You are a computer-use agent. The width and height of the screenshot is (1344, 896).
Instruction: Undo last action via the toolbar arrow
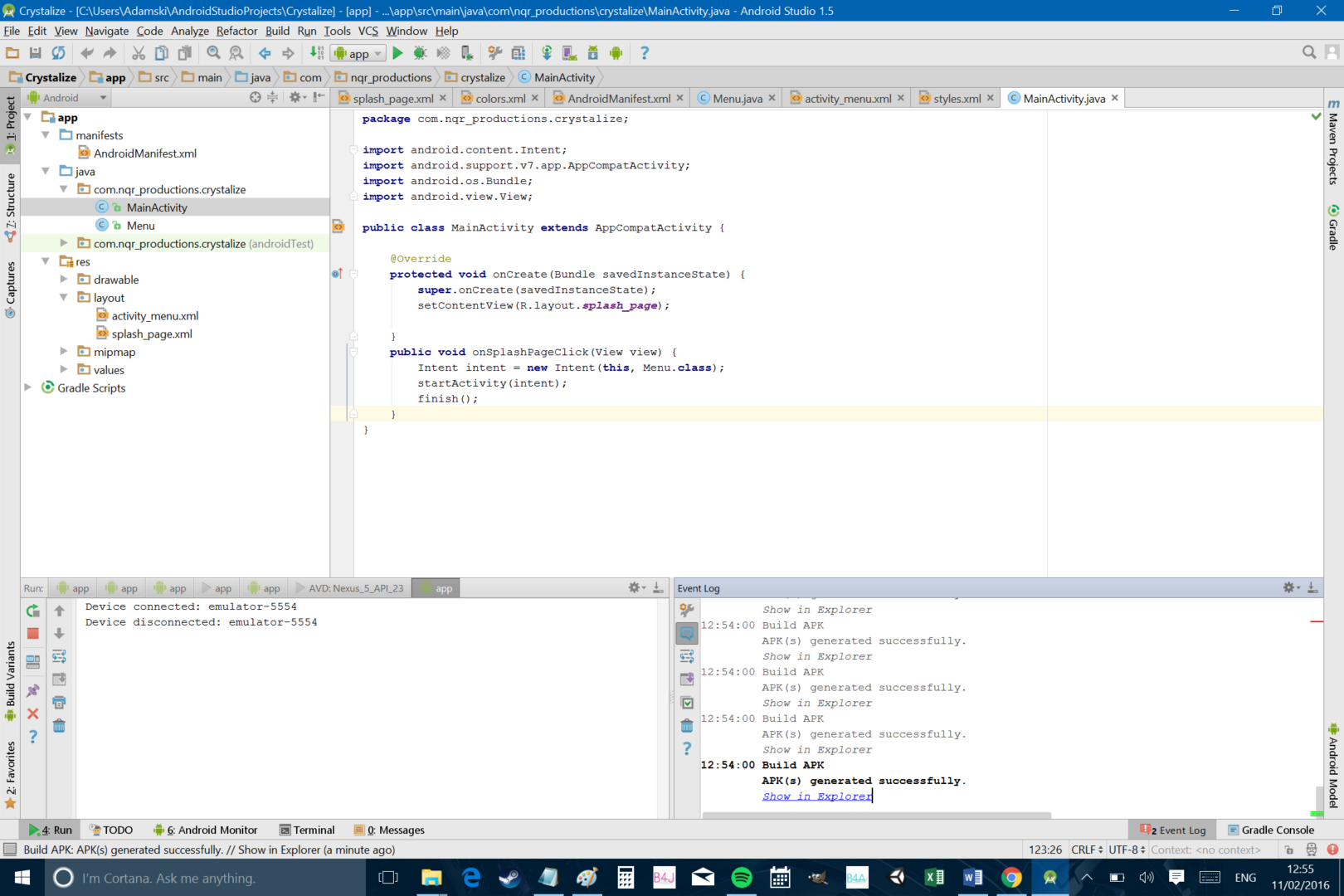[x=87, y=52]
